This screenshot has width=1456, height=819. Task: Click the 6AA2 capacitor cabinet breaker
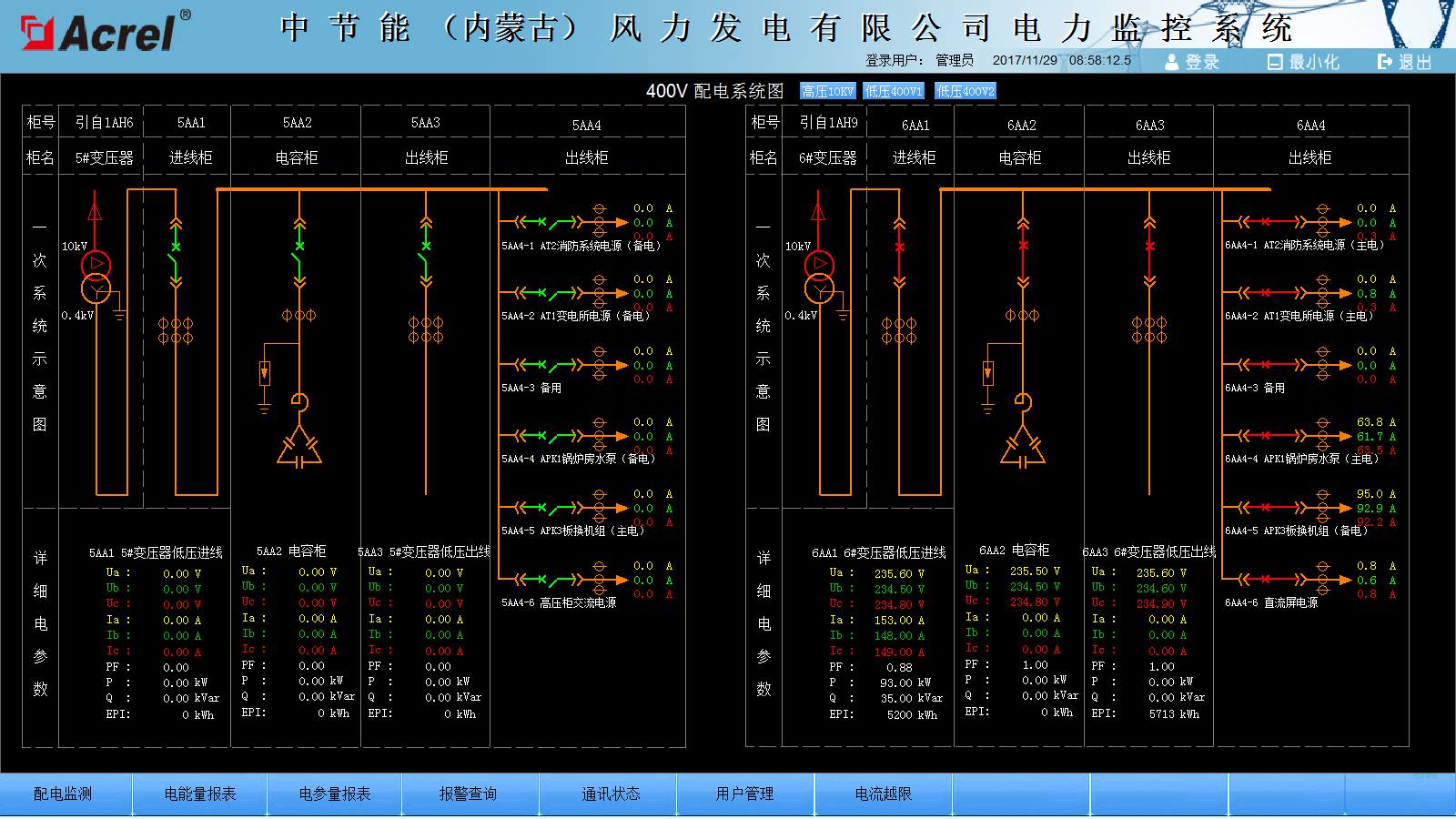[1023, 253]
